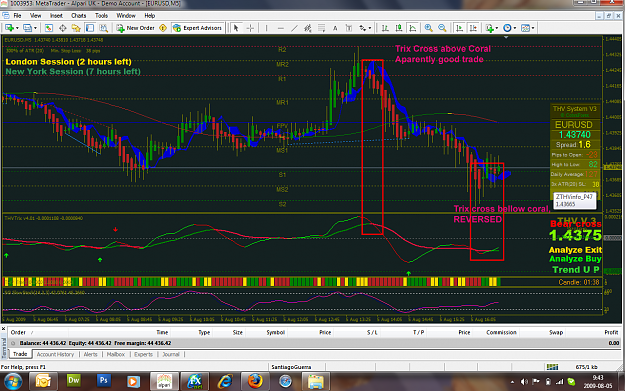Screen dimensions: 625x391
Task: Toggle the Terminal panel toolbar button
Action: [x=90, y=28]
